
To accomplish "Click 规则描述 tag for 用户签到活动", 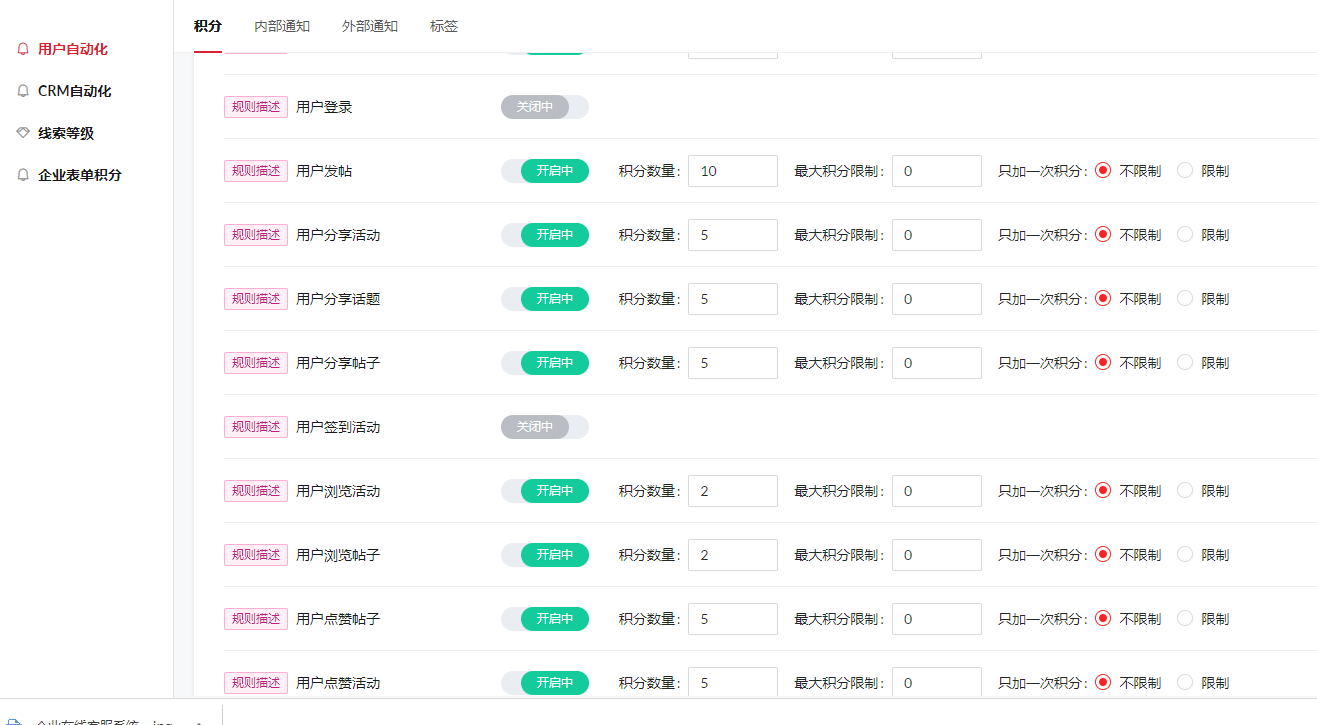I will [x=256, y=427].
